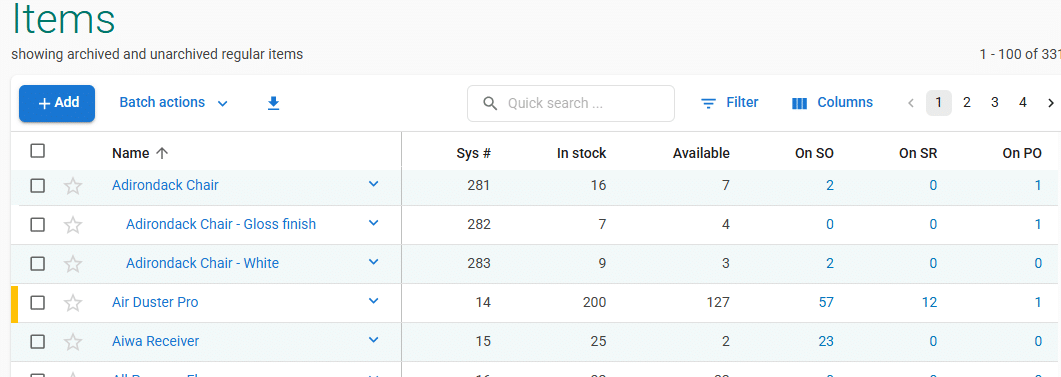This screenshot has width=1061, height=377.
Task: Click the magnifier icon in Quick search
Action: click(x=491, y=104)
